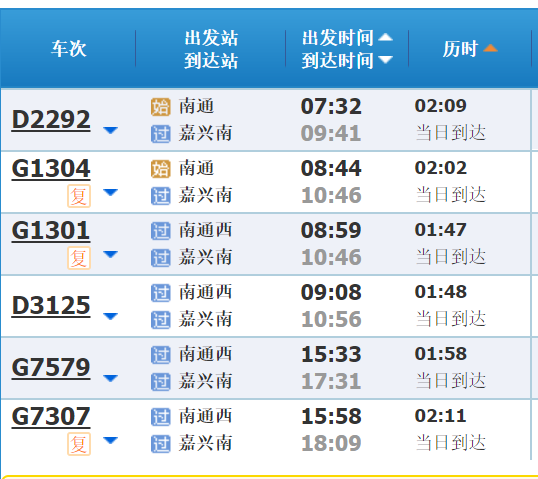Toggle 历时 duration sort arrow
Image resolution: width=538 pixels, height=479 pixels.
[490, 48]
